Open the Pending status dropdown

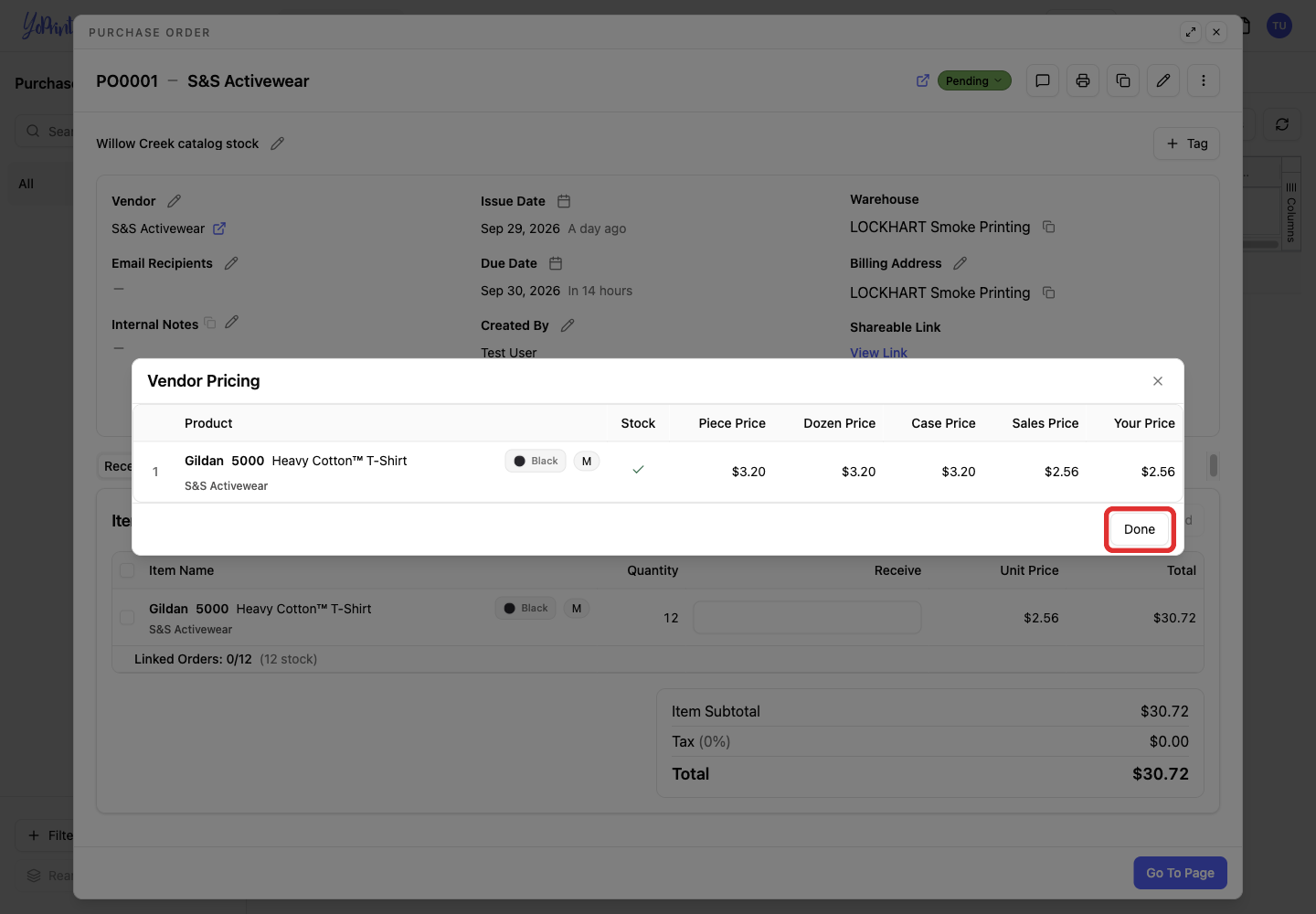pyautogui.click(x=974, y=80)
